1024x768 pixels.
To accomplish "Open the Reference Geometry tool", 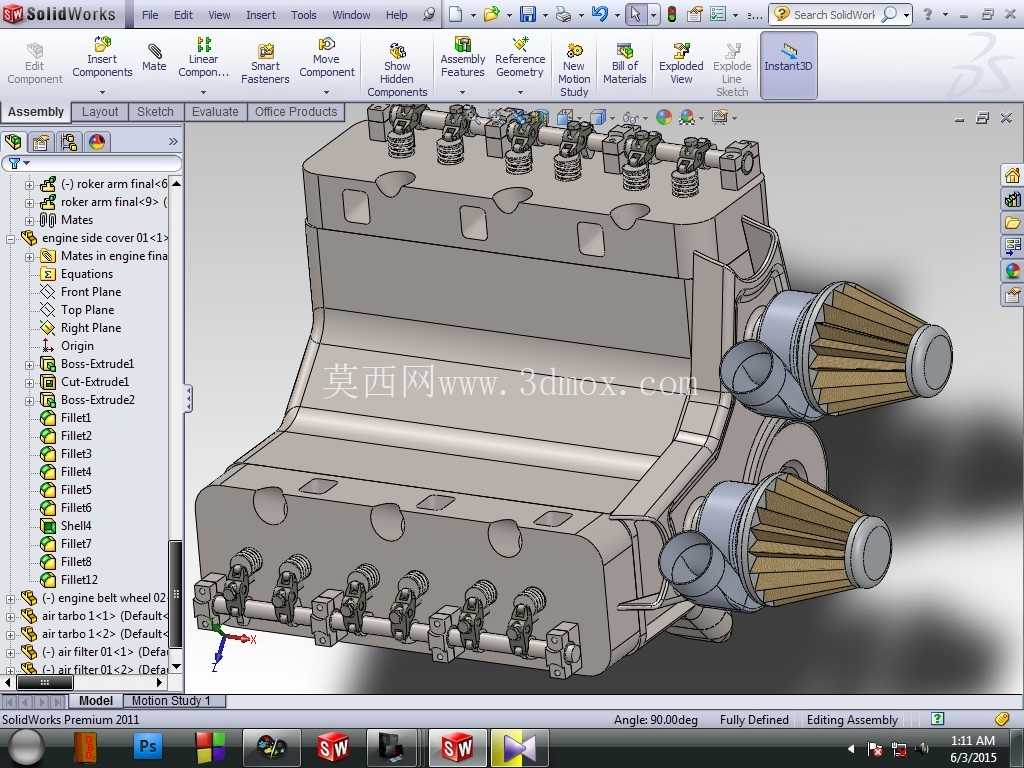I will [520, 57].
